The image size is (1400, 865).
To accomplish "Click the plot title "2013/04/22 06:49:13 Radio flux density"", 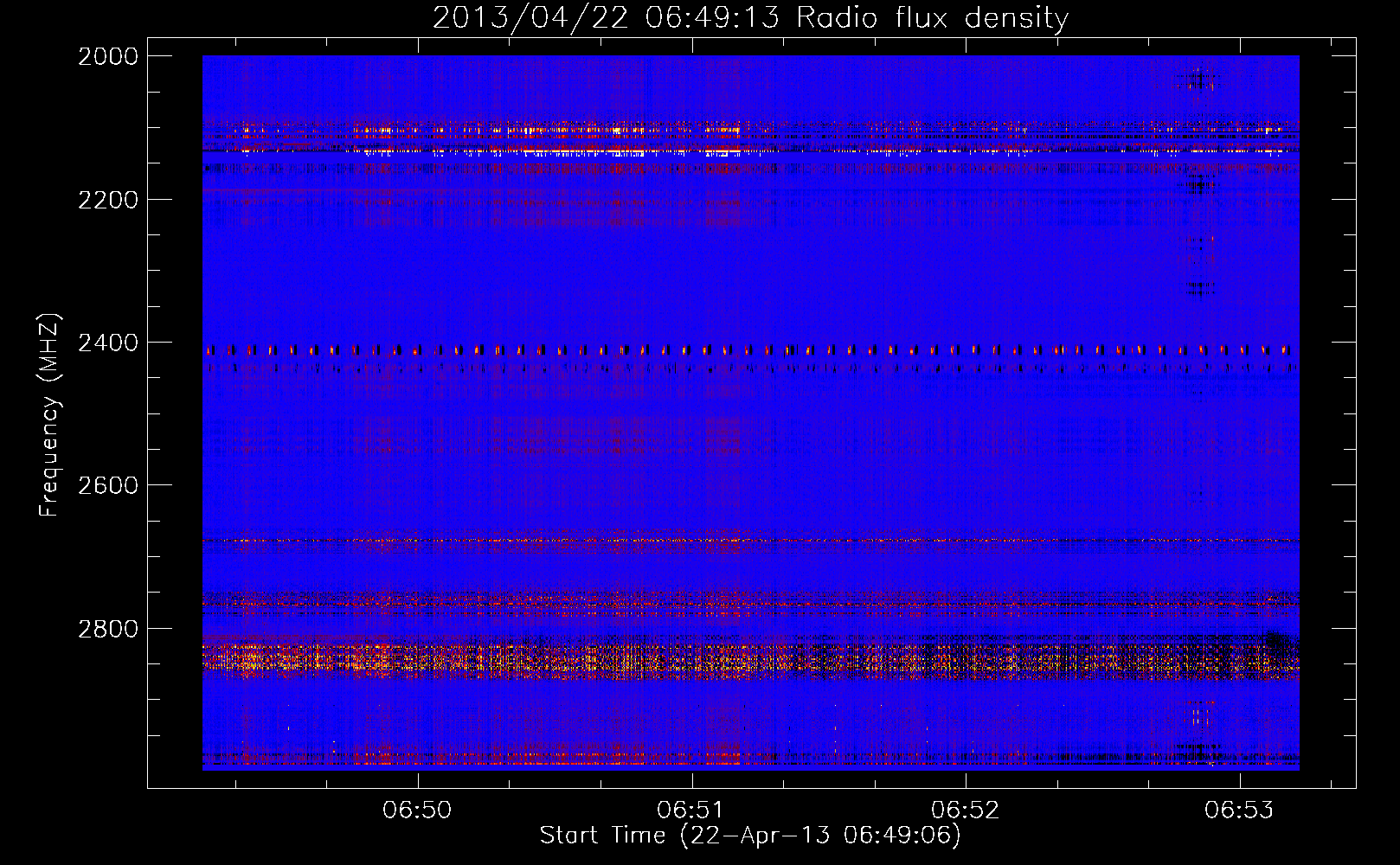I will click(750, 18).
